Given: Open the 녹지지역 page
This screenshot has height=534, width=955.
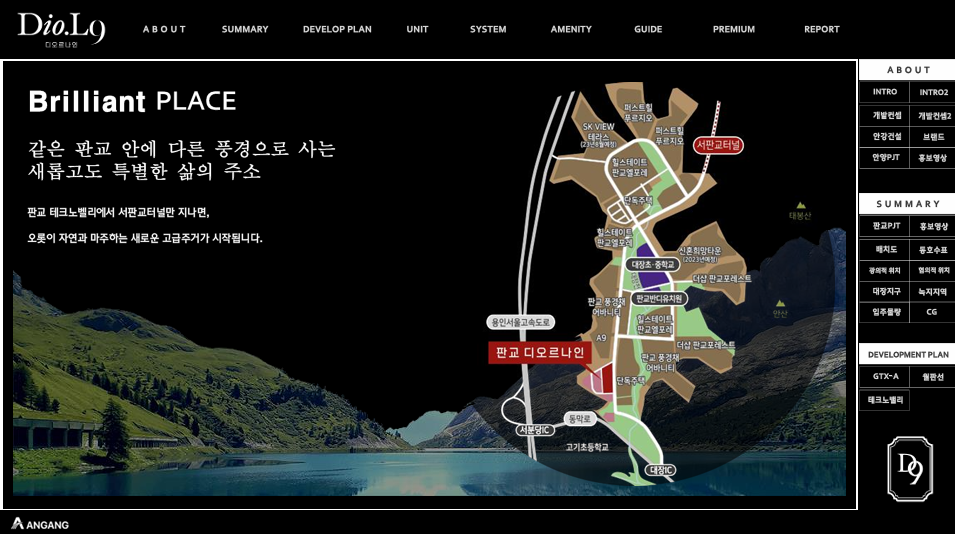Looking at the screenshot, I should point(933,292).
